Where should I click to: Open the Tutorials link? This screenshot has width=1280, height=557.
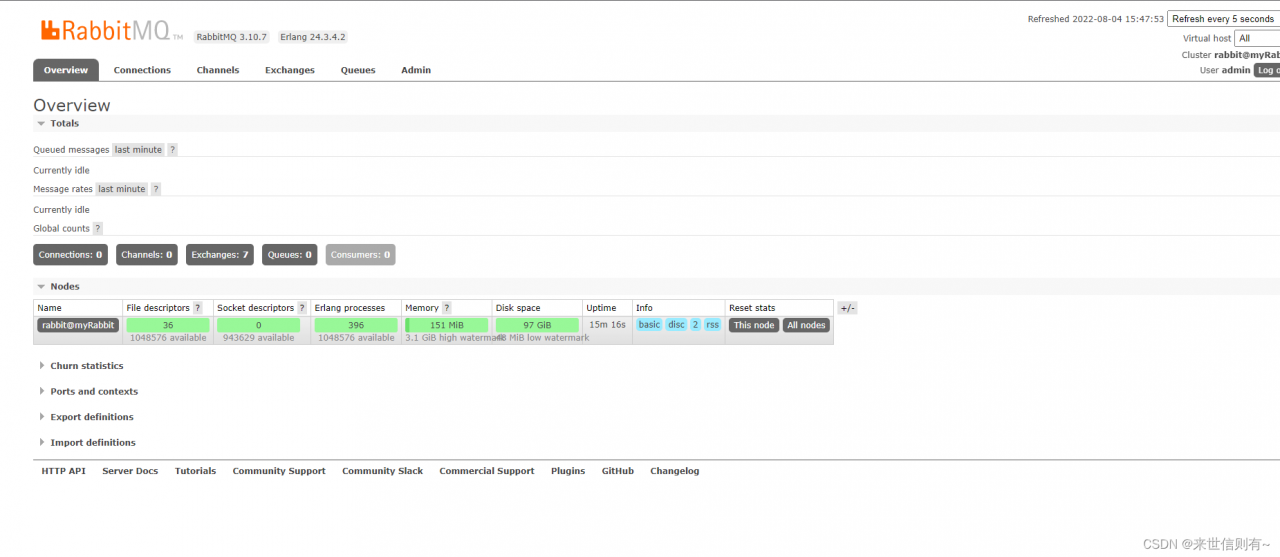click(195, 471)
